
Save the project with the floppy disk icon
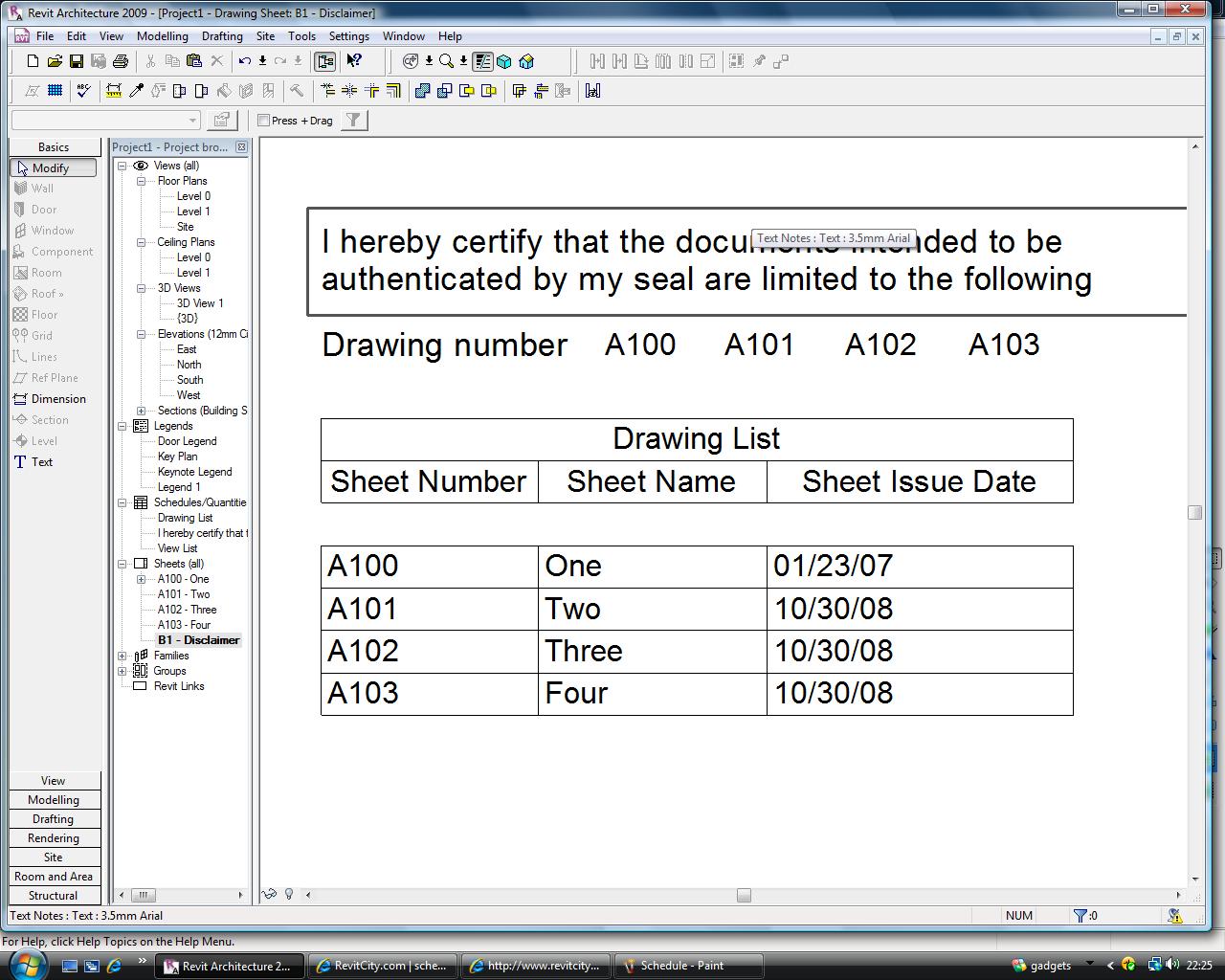coord(77,61)
